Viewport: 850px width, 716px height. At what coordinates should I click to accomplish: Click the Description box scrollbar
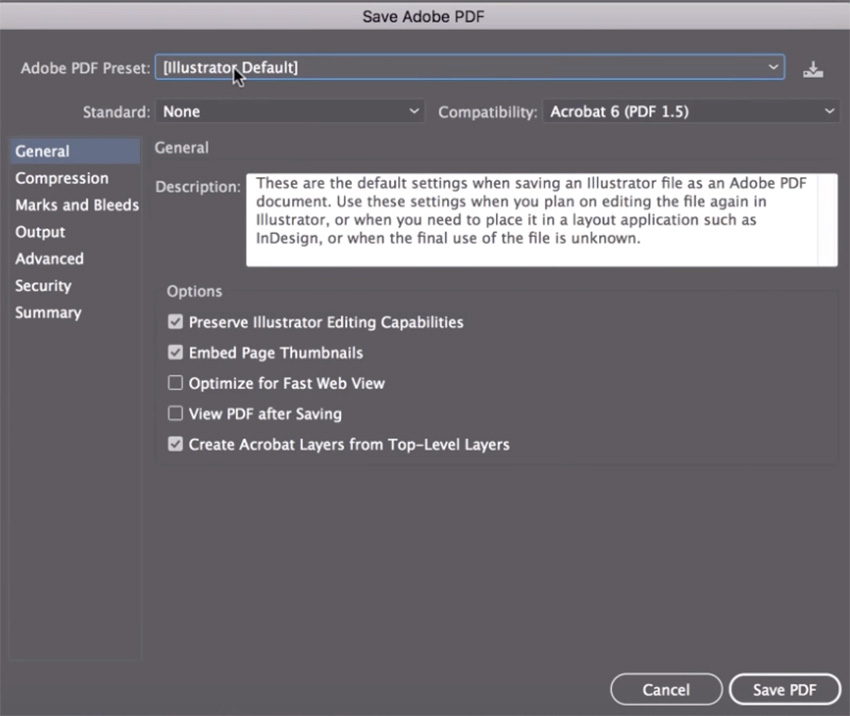(828, 220)
